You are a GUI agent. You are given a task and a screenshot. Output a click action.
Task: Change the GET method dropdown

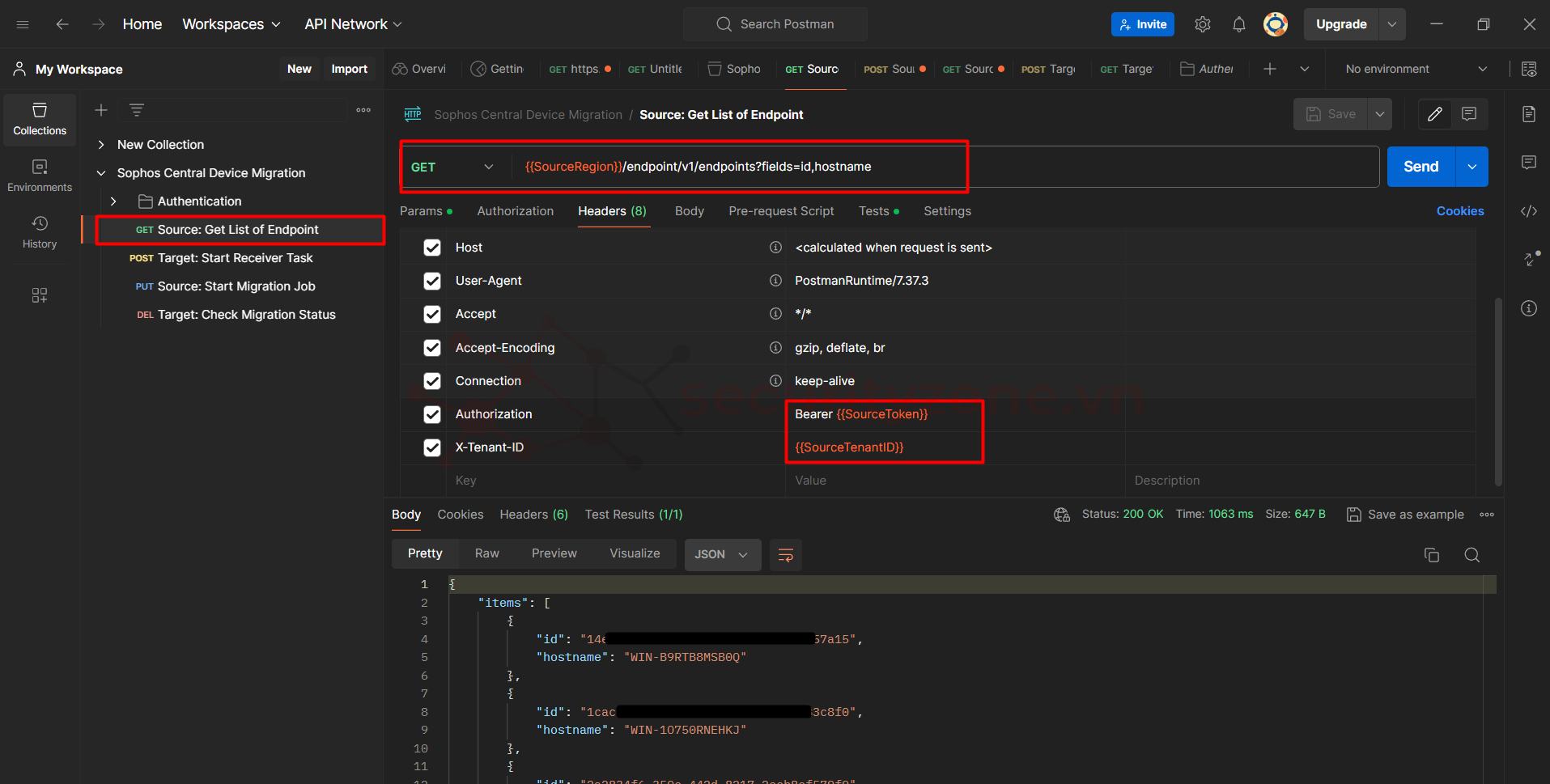pos(452,167)
